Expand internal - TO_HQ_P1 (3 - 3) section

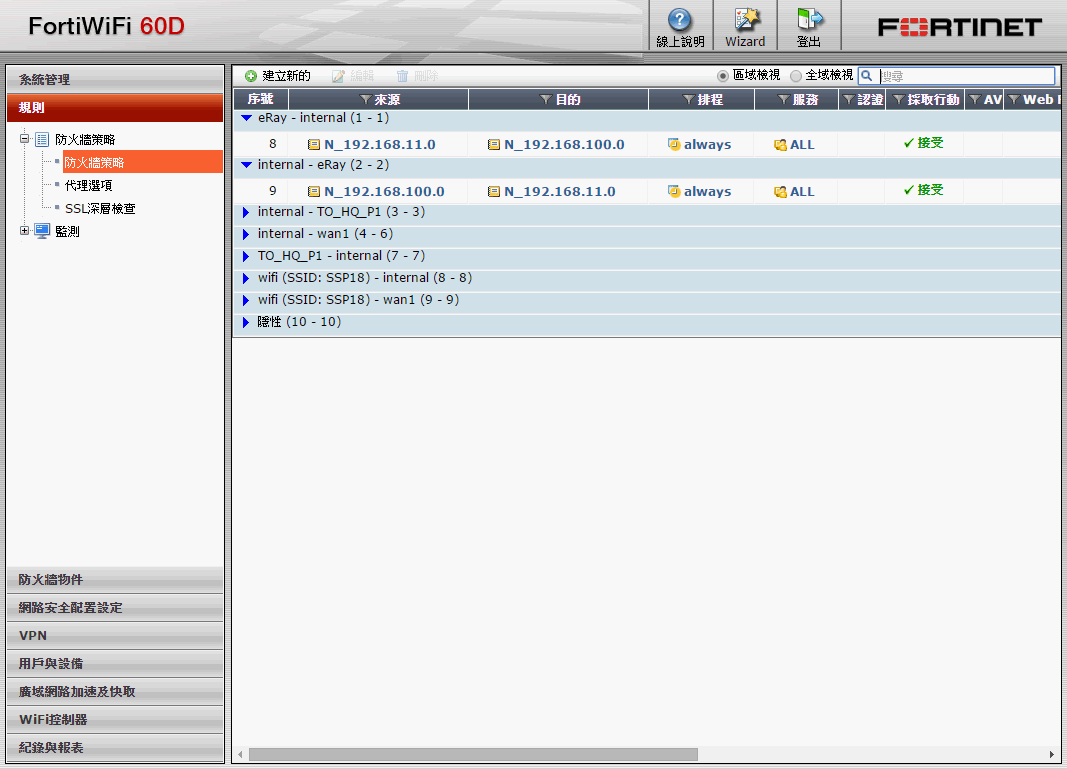[246, 212]
